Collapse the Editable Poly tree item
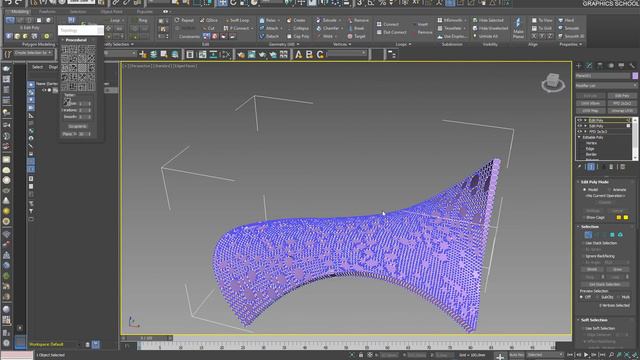Viewport: 640px width, 360px height. point(580,138)
